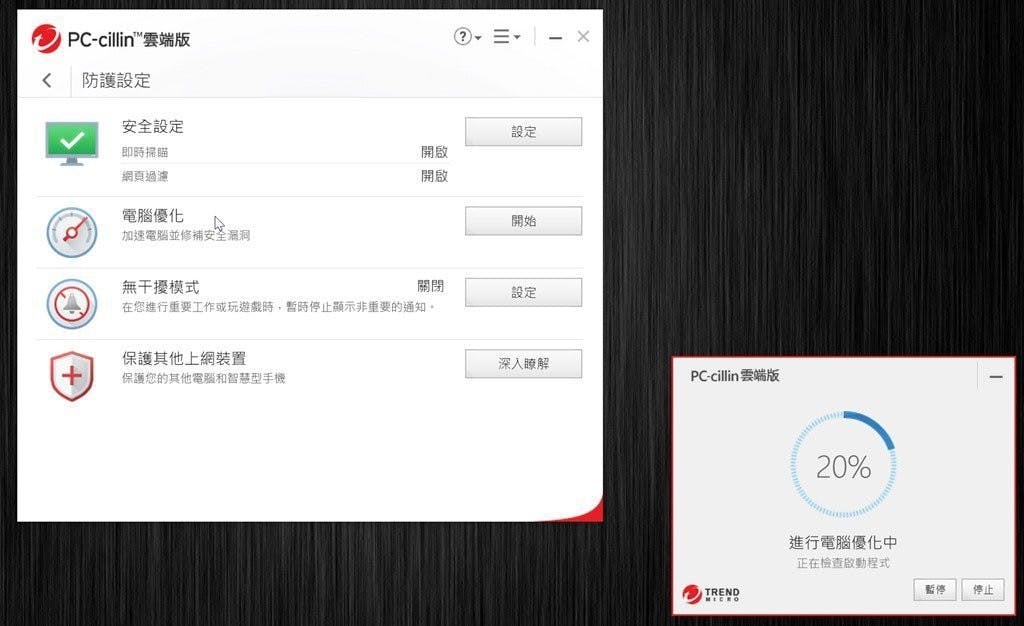
Task: Click the PC-cillin red logo icon
Action: click(46, 39)
